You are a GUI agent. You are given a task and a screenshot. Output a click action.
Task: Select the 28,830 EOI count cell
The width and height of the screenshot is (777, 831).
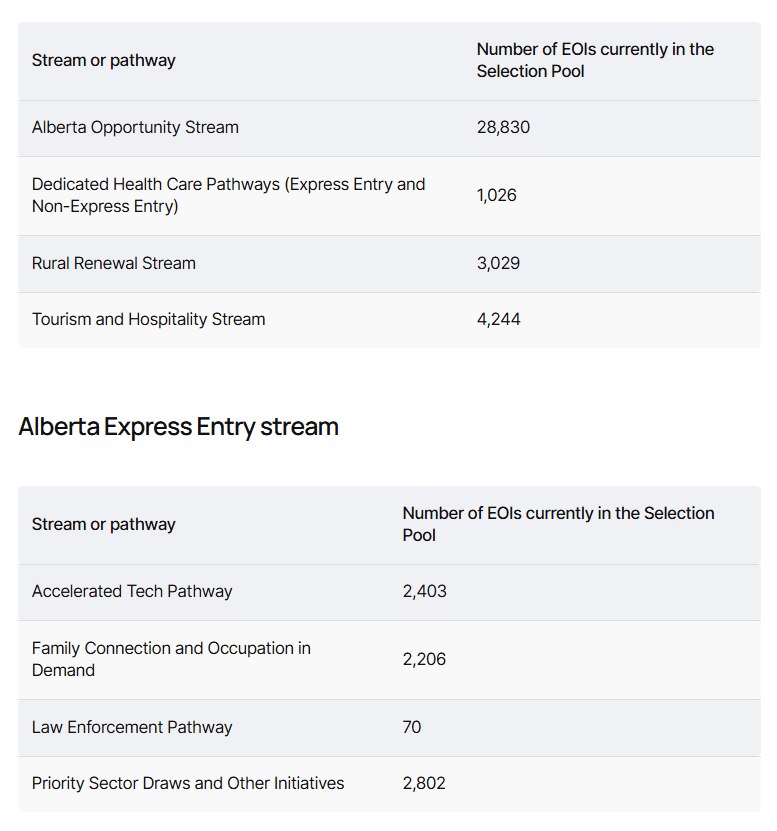(x=503, y=128)
